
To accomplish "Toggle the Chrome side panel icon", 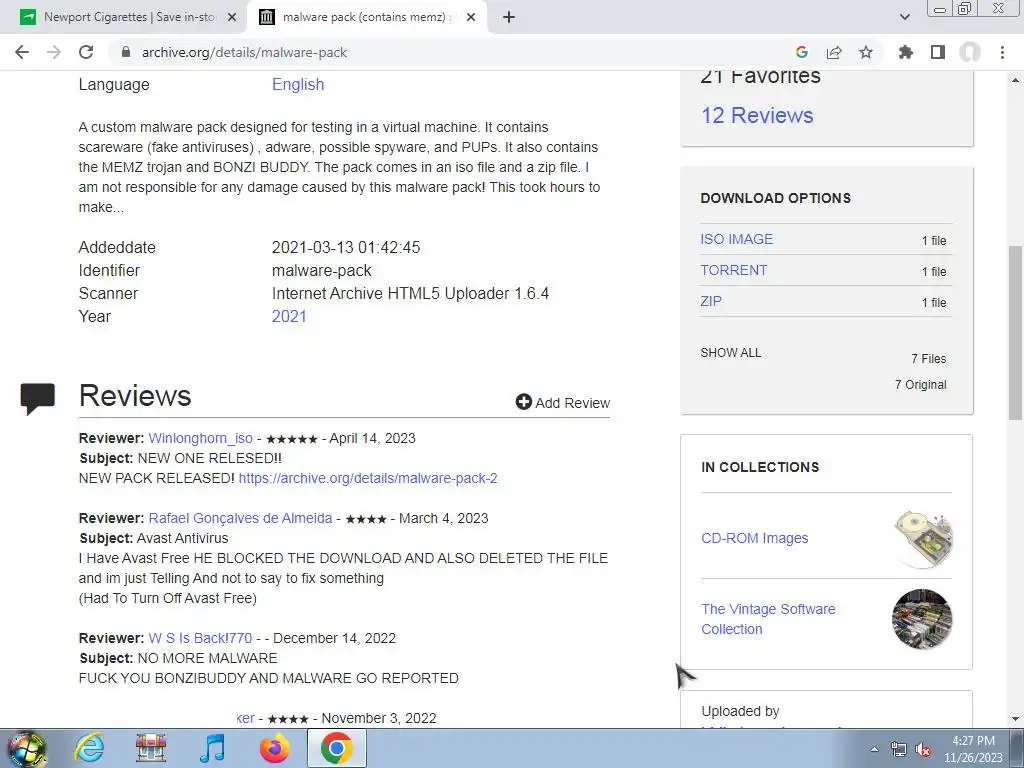I will point(938,52).
